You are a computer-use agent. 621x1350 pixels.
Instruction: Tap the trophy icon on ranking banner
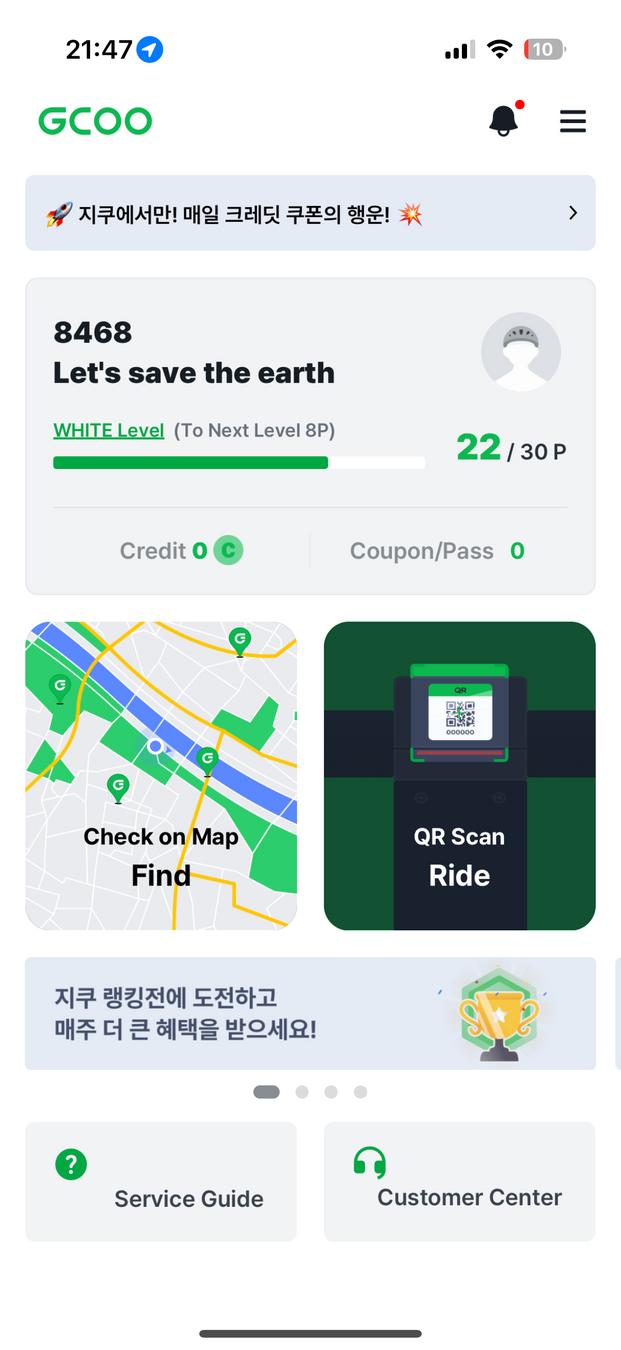tap(498, 1014)
